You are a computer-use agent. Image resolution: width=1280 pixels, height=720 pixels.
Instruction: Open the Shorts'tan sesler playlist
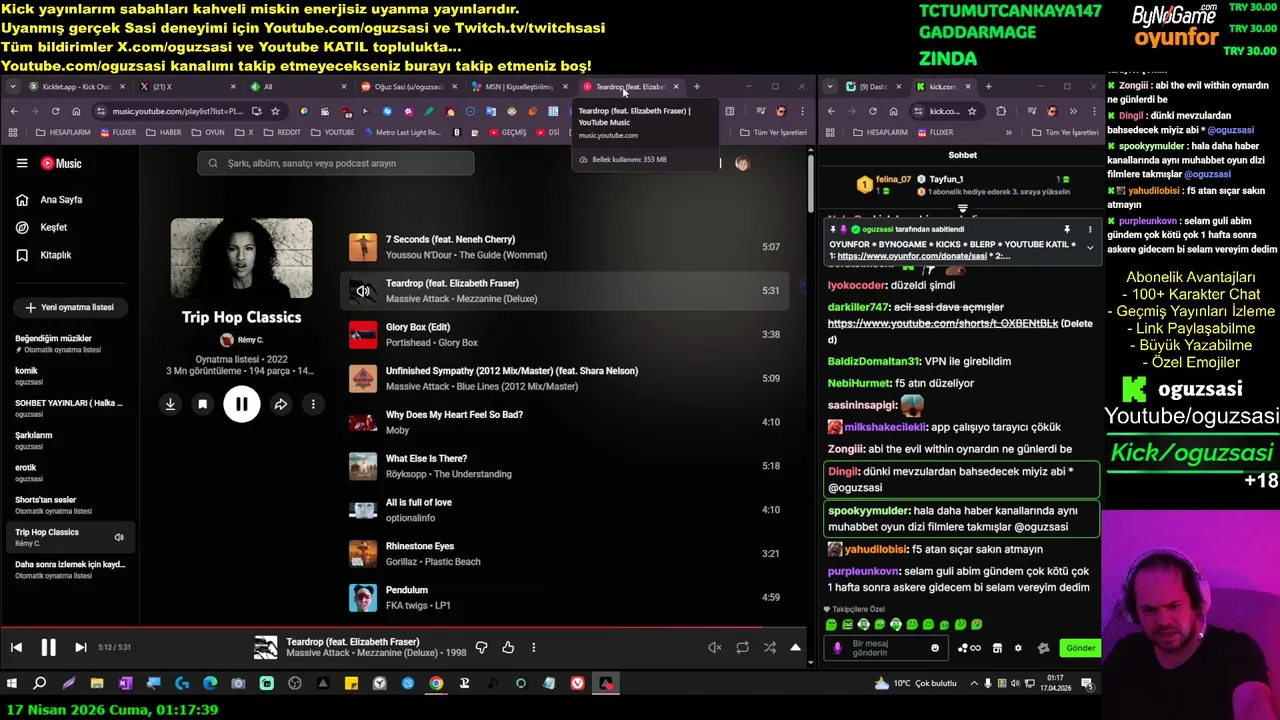(69, 504)
